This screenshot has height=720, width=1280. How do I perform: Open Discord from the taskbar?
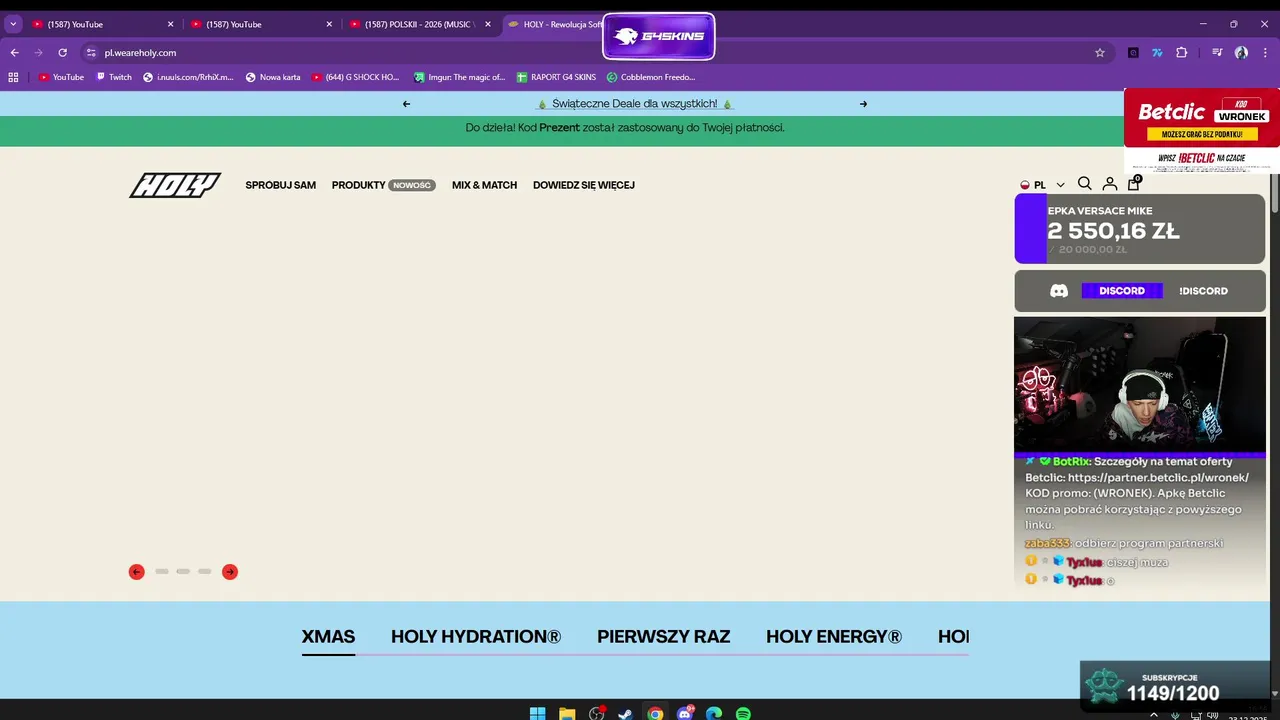[x=685, y=714]
